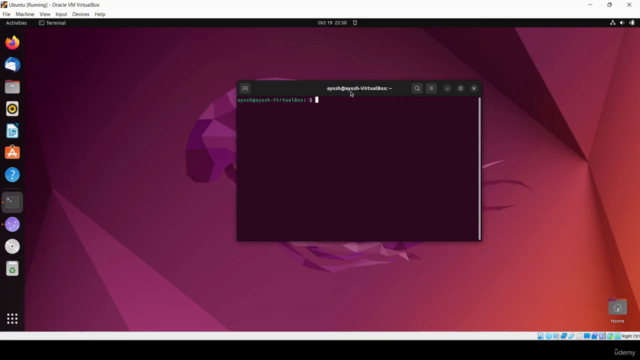Screen dimensions: 640x360
Task: Open the VirtualBox Devices menu
Action: [x=81, y=14]
